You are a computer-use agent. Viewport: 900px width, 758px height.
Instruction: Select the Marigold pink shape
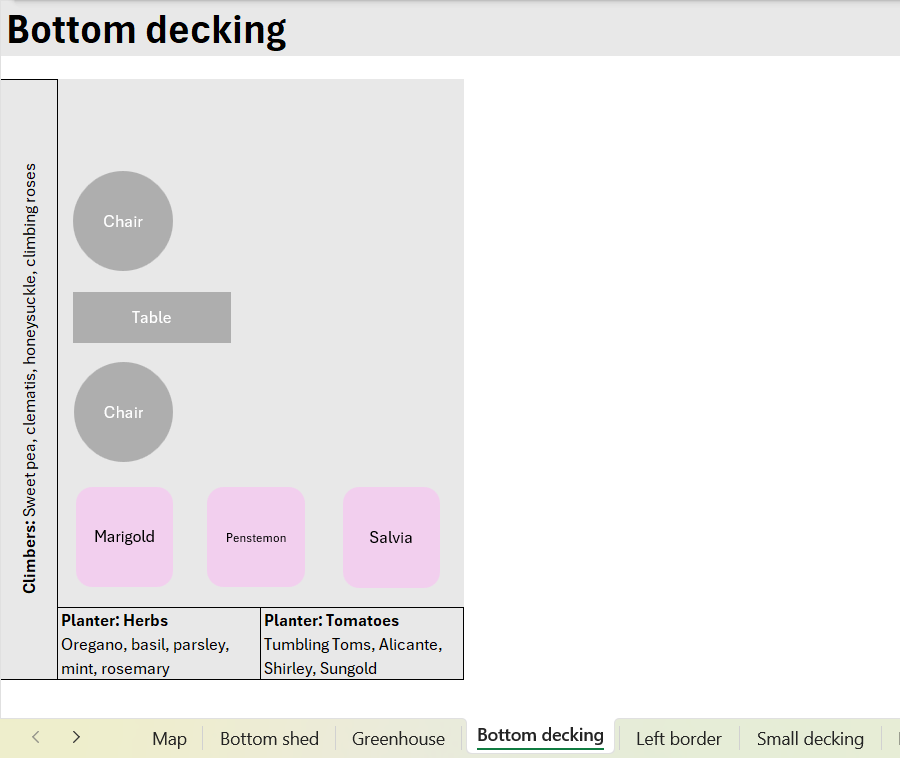[x=125, y=537]
